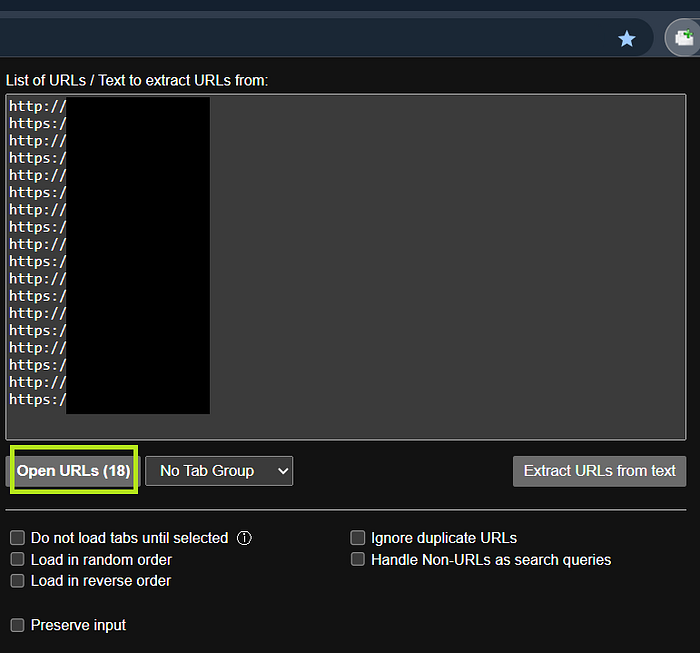Viewport: 700px width, 653px height.
Task: Enable 'Ignore duplicate URLs' checkbox
Action: (358, 538)
